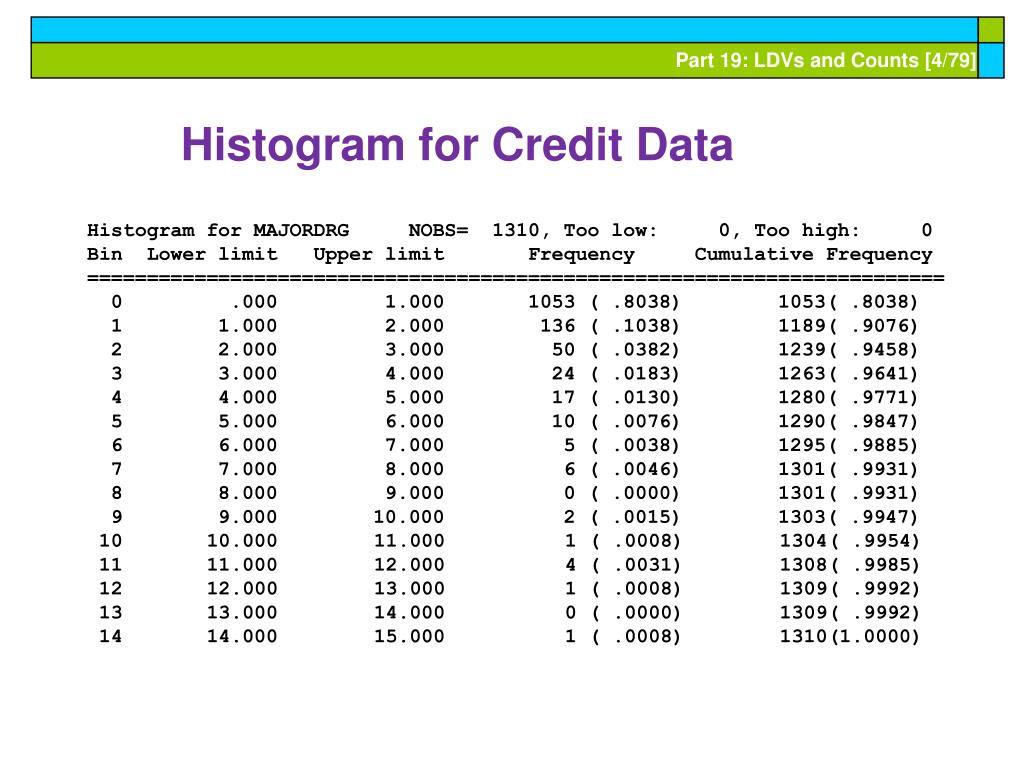Select the 'Upper limit' column header
This screenshot has height=768, width=1024.
click(x=379, y=254)
